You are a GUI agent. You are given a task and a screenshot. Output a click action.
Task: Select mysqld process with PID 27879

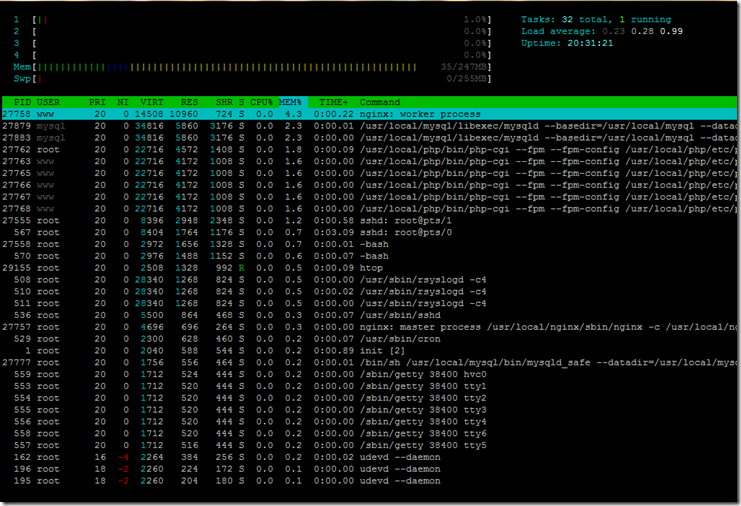[x=369, y=126]
